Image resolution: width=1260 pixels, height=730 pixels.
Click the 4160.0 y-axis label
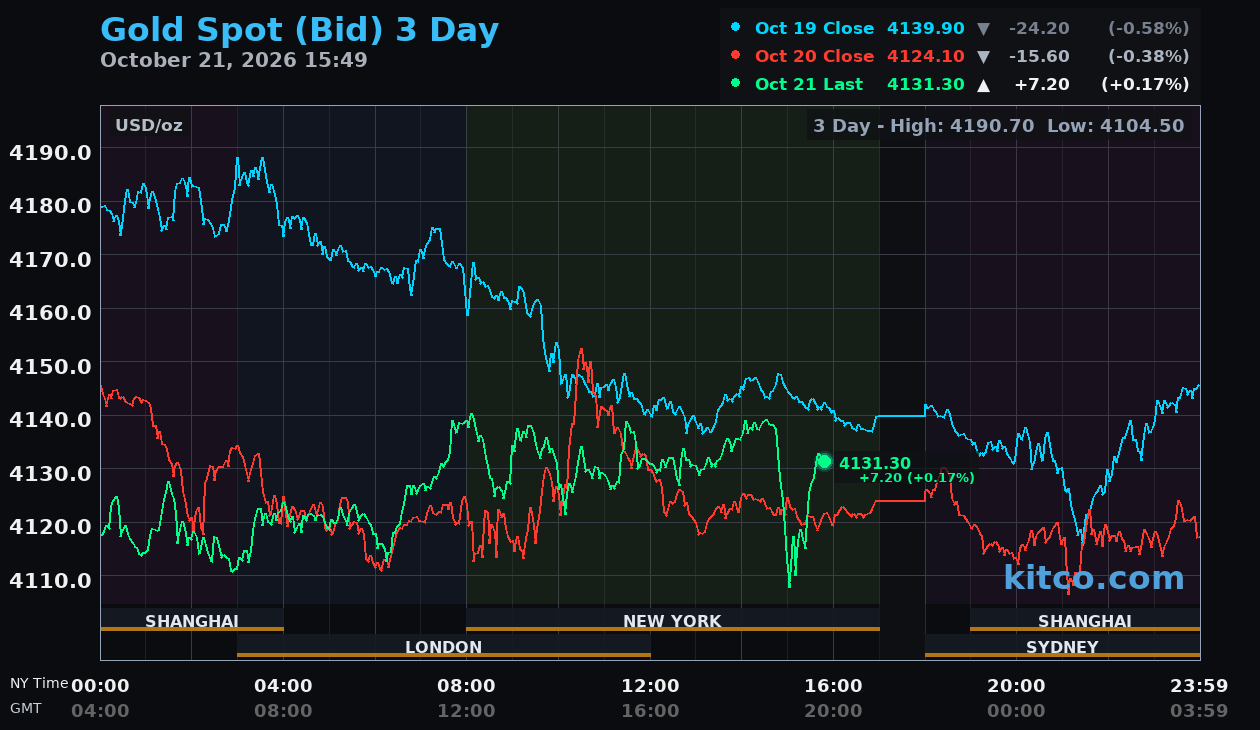point(50,312)
